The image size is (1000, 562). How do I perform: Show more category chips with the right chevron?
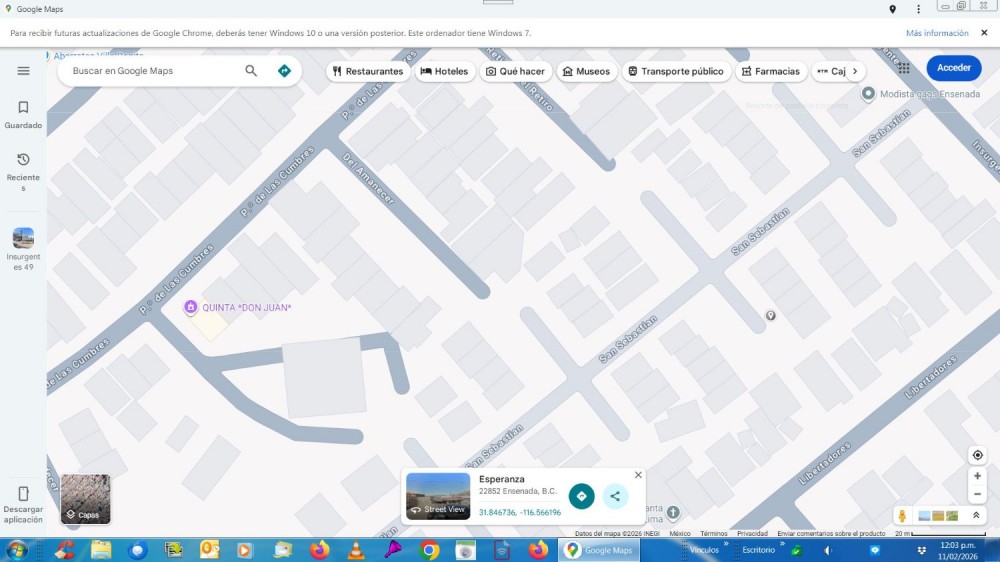tap(855, 71)
